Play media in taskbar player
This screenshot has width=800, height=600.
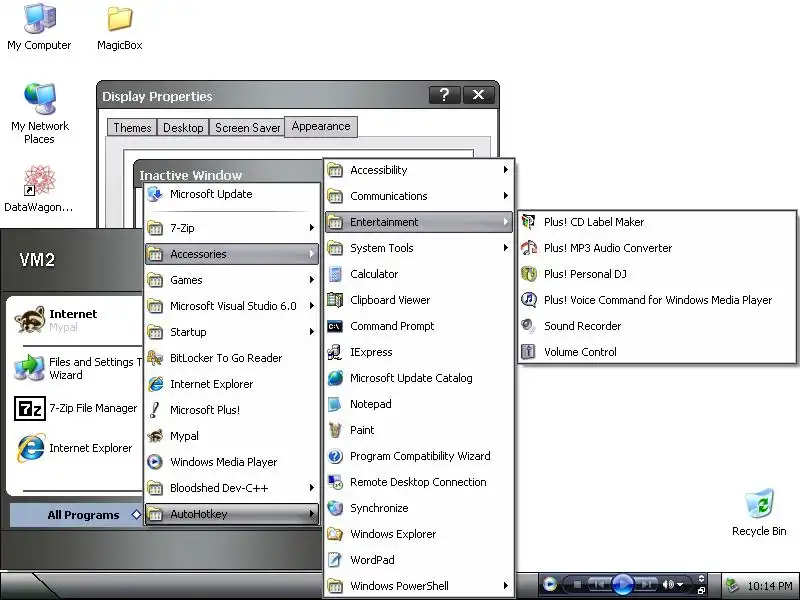[x=622, y=584]
